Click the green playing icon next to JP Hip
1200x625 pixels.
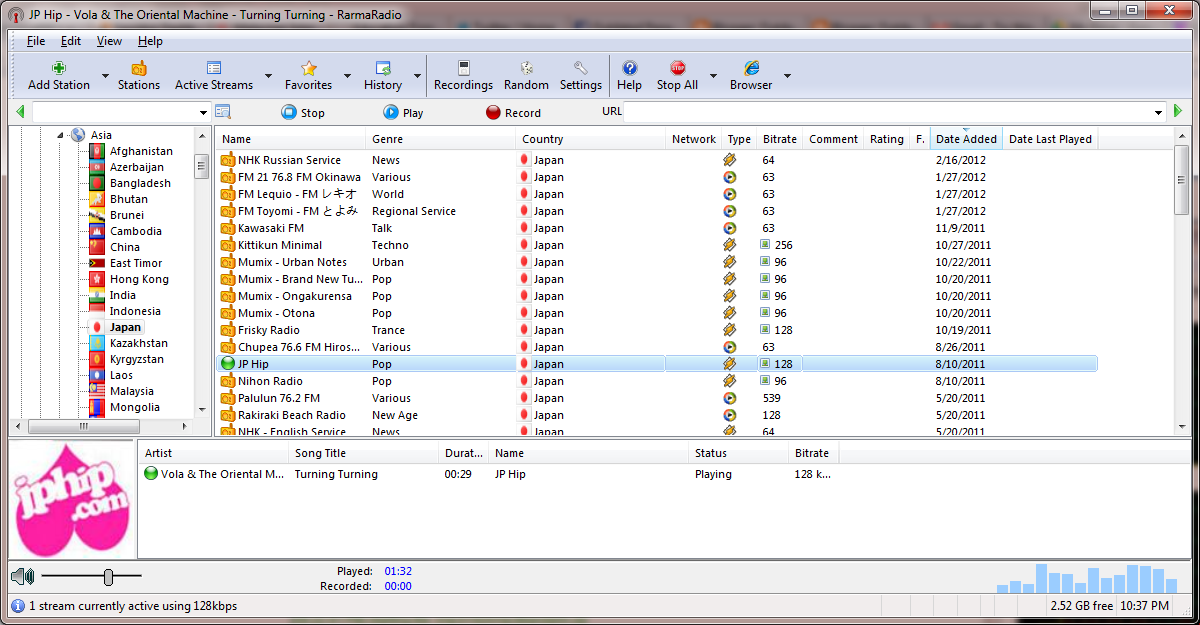(x=228, y=364)
